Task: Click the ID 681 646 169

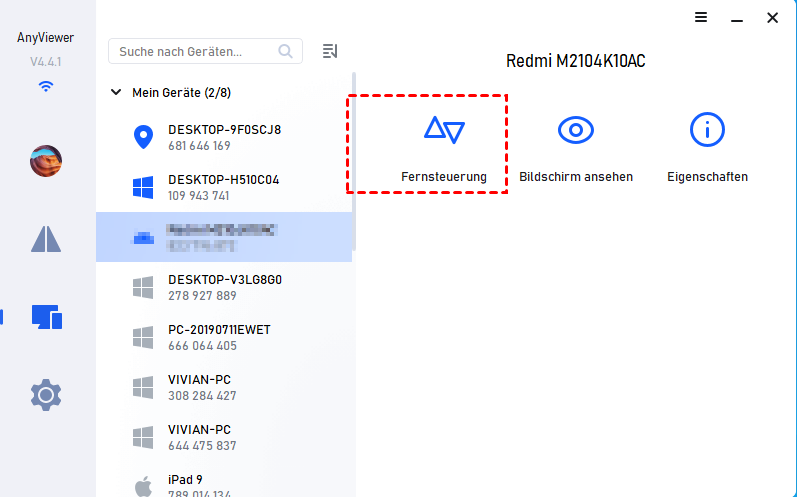Action: (199, 146)
